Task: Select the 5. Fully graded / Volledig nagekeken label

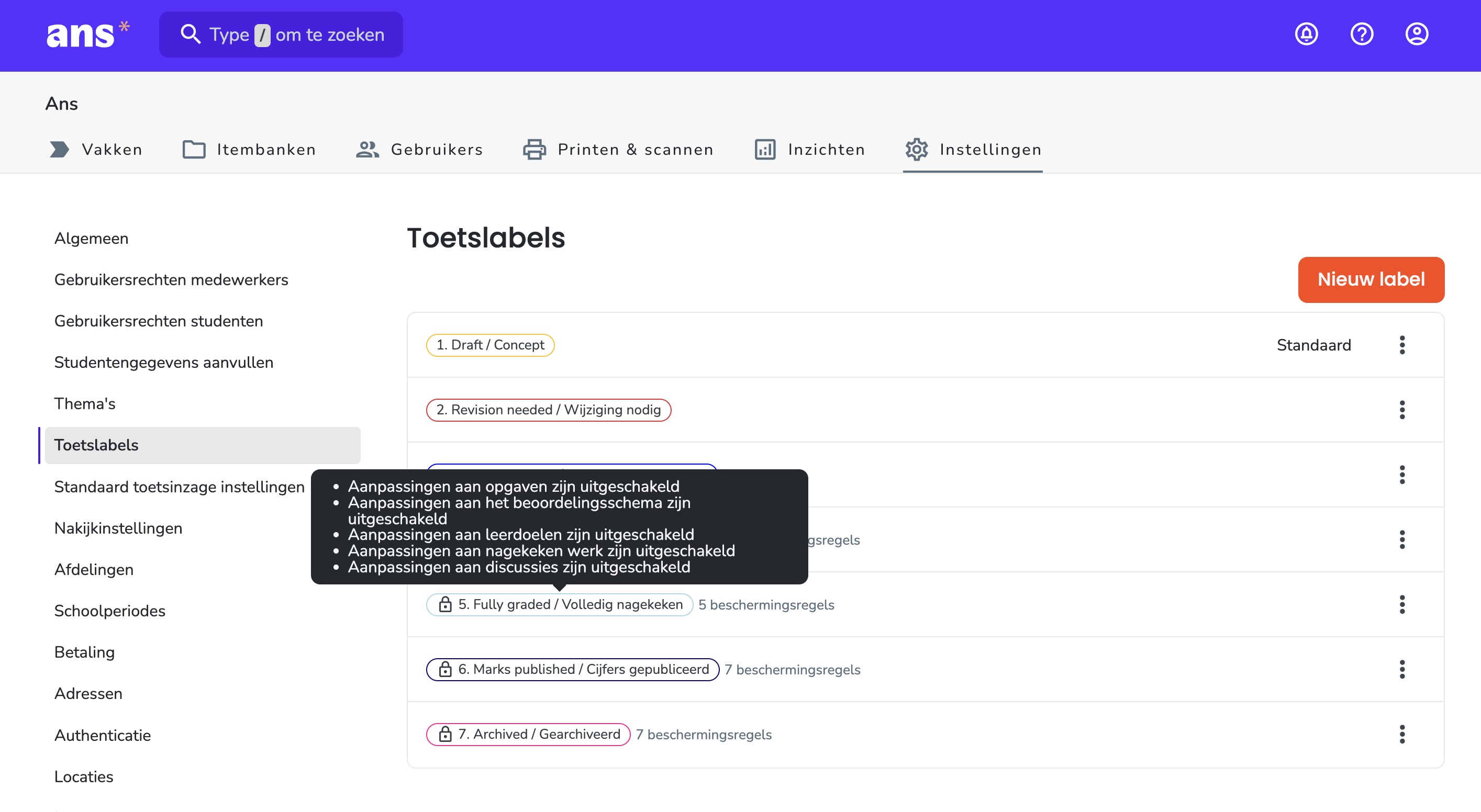Action: pos(560,604)
